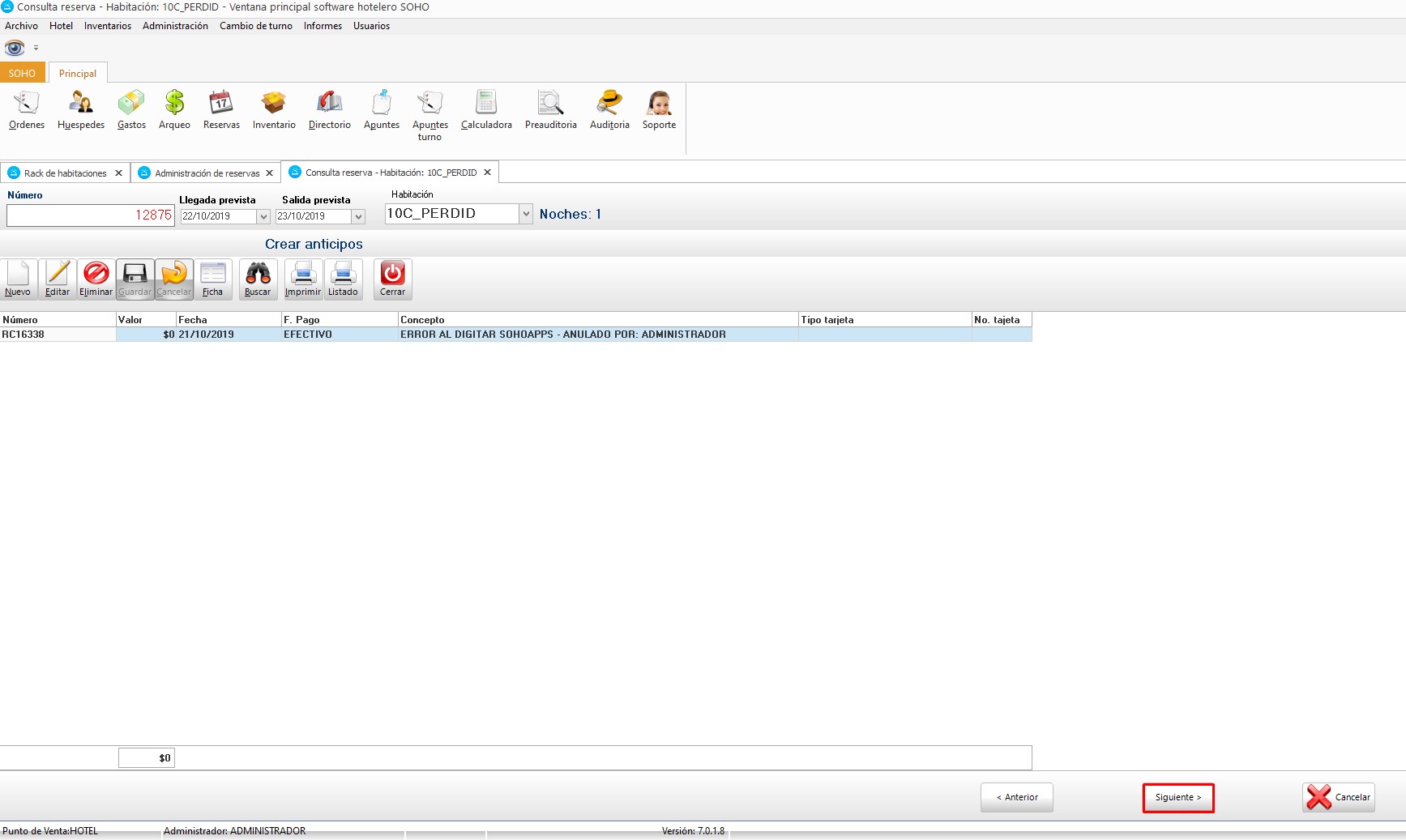Switch to Rack de habitaciones tab
Image resolution: width=1406 pixels, height=840 pixels.
pos(65,173)
